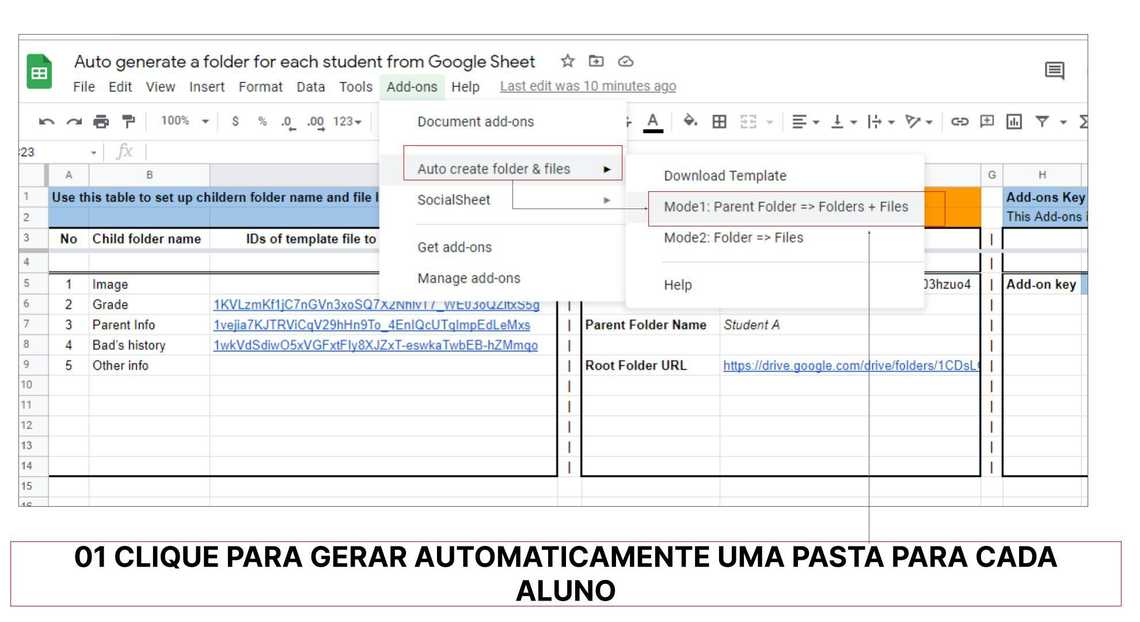1140x622 pixels.
Task: Open the comment history icon
Action: tap(1054, 70)
